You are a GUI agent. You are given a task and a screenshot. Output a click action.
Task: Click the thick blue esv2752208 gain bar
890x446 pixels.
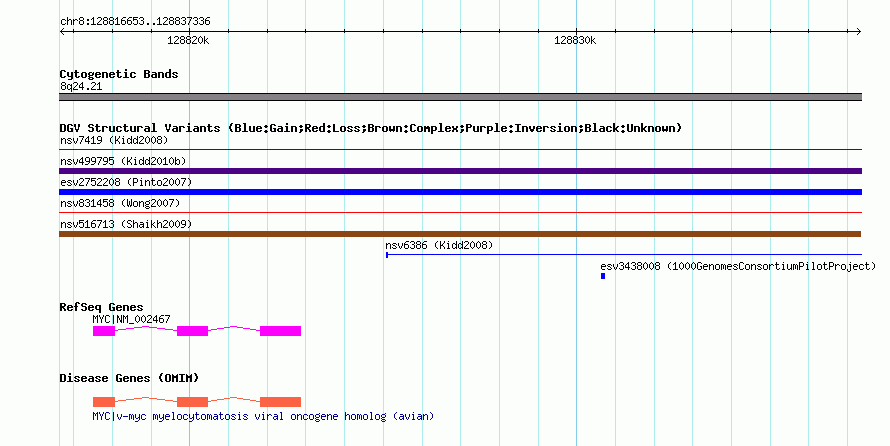(x=460, y=192)
